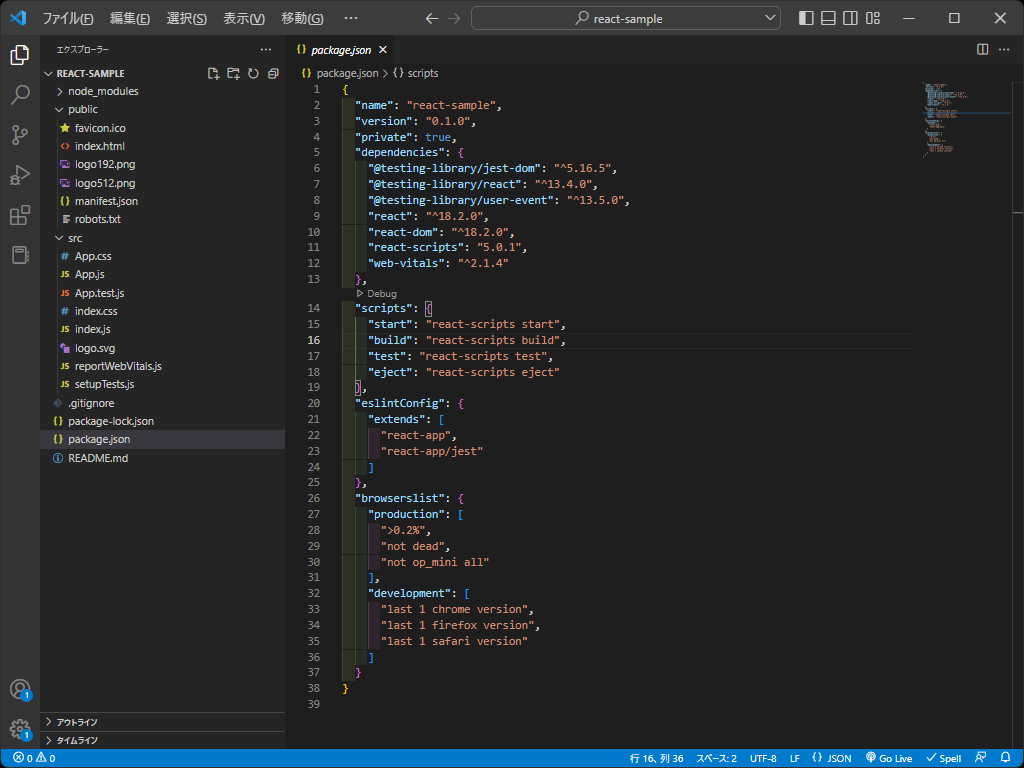The width and height of the screenshot is (1024, 768).
Task: Open the notebook-like icon below Extensions
Action: [x=20, y=255]
